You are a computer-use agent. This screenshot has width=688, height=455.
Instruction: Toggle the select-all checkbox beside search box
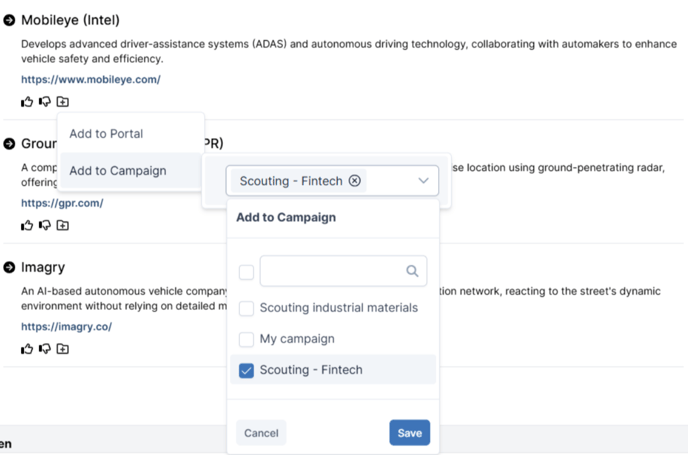point(246,272)
